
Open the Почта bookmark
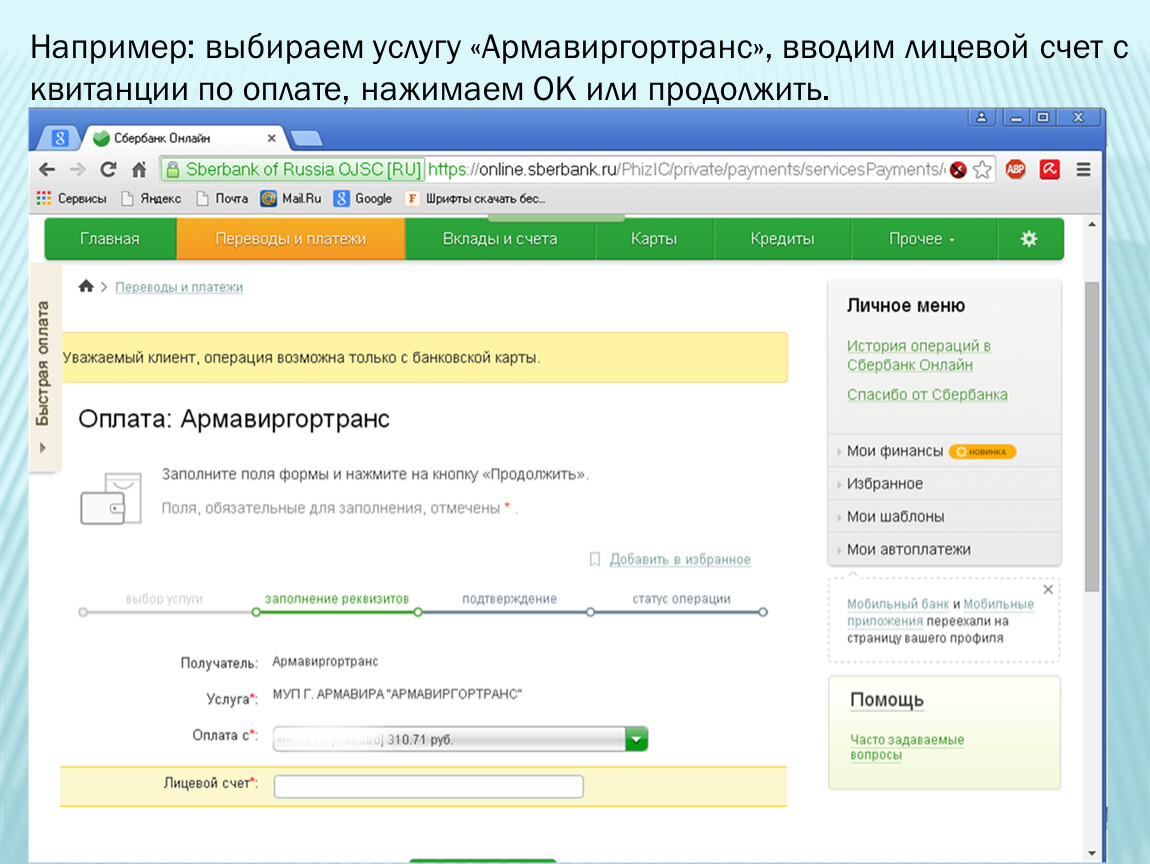tap(222, 199)
